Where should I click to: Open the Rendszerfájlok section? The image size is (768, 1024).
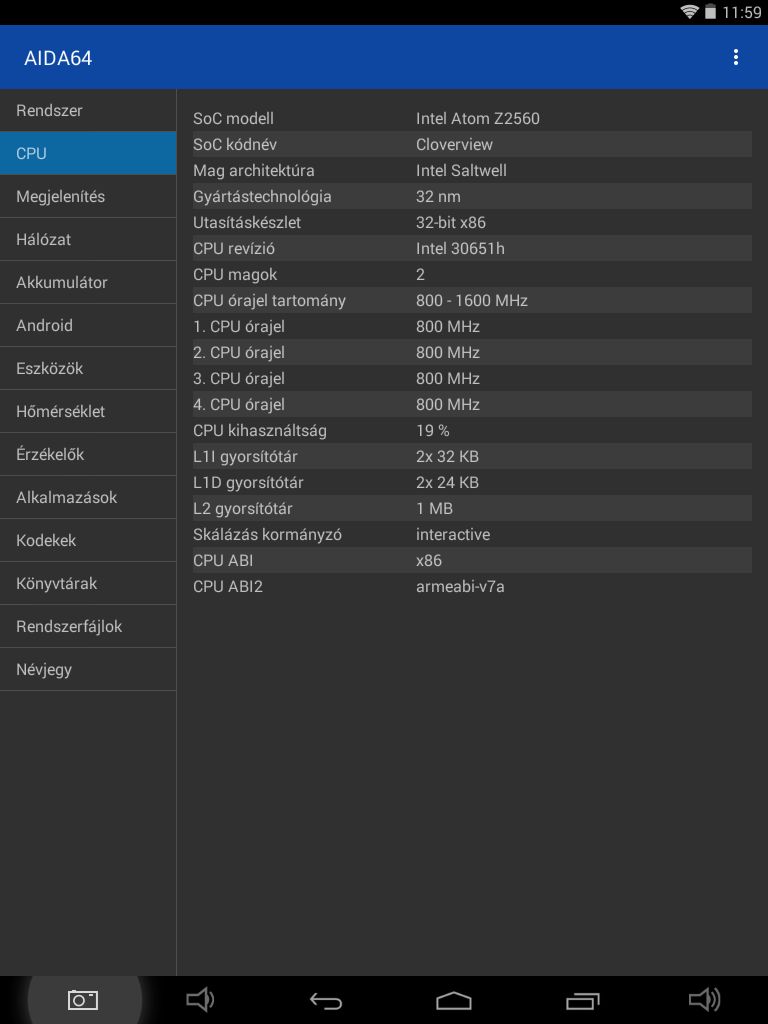click(x=88, y=626)
